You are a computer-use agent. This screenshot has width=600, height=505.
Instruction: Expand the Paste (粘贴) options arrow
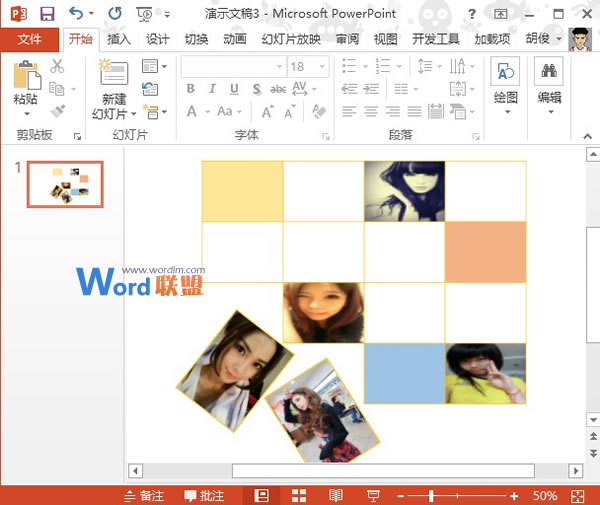coord(26,114)
